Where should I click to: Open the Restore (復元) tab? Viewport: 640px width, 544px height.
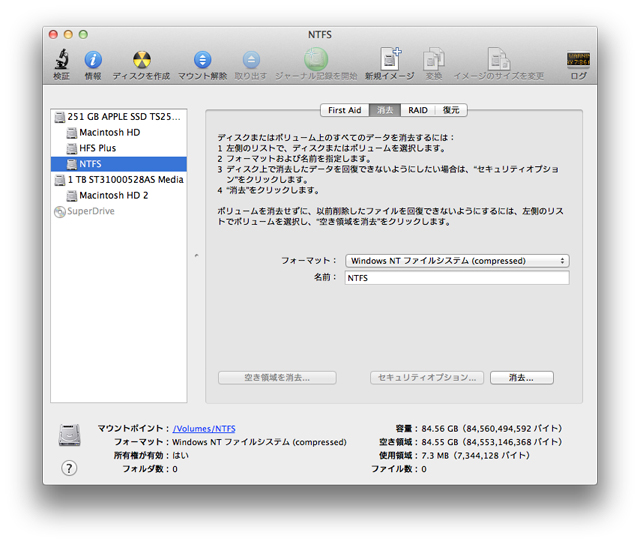tap(451, 110)
